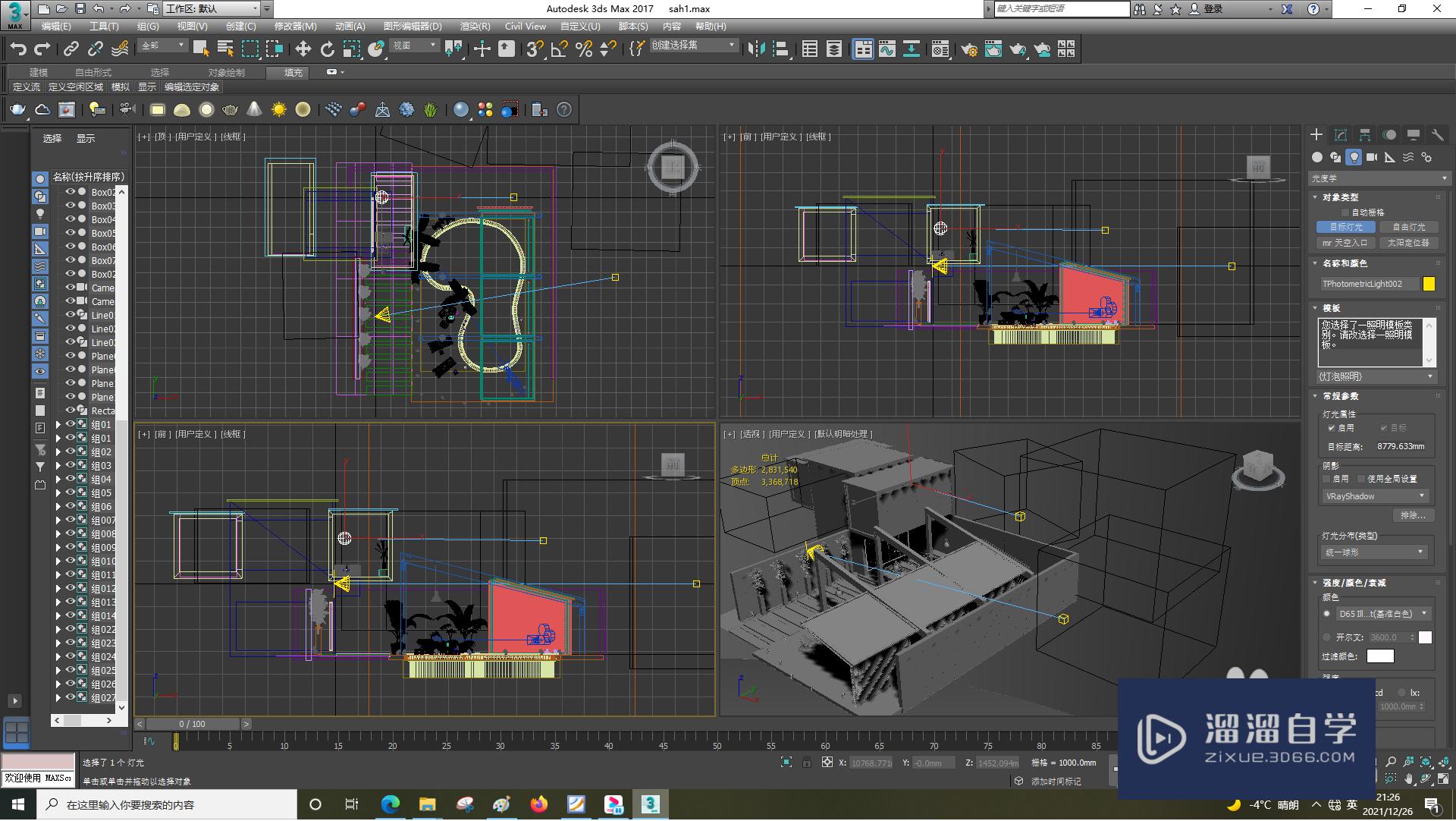Activate the Select and Link tool

(71, 49)
